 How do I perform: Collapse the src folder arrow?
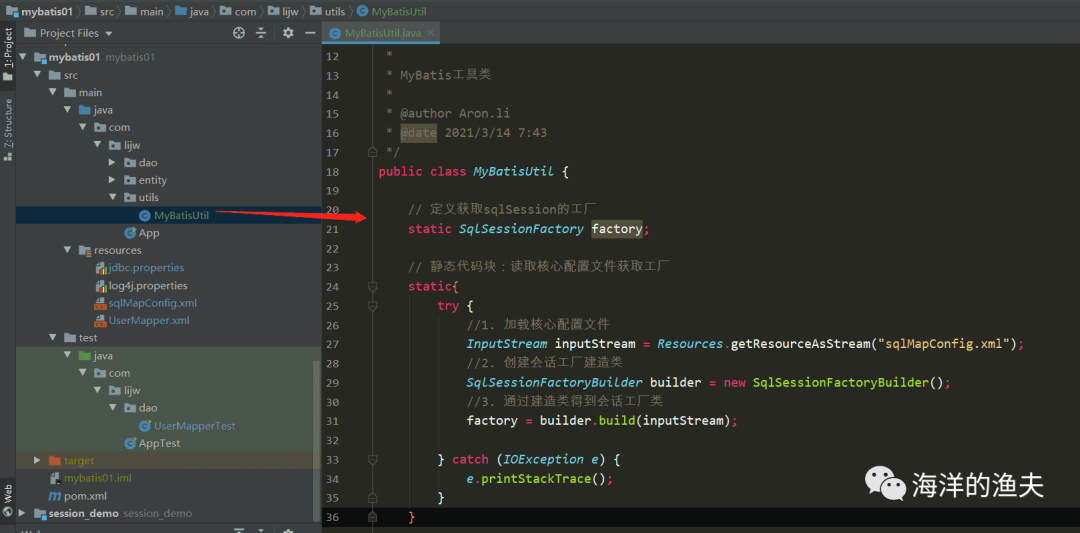39,75
